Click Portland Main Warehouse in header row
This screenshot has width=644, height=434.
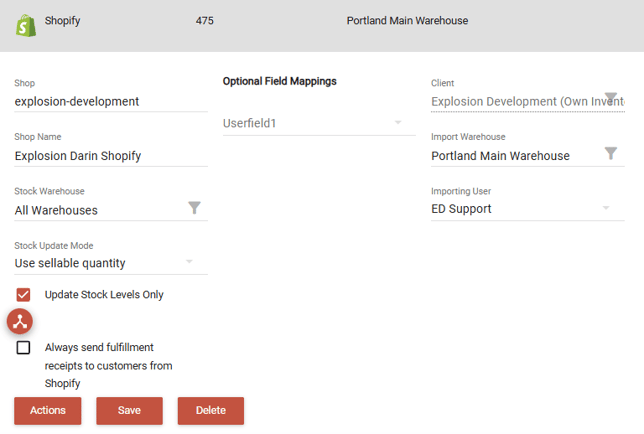click(x=407, y=20)
